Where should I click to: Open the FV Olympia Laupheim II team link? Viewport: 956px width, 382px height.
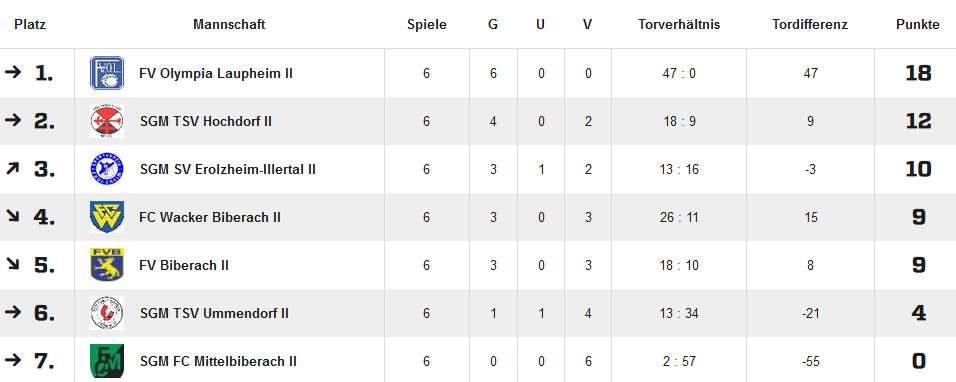(216, 74)
